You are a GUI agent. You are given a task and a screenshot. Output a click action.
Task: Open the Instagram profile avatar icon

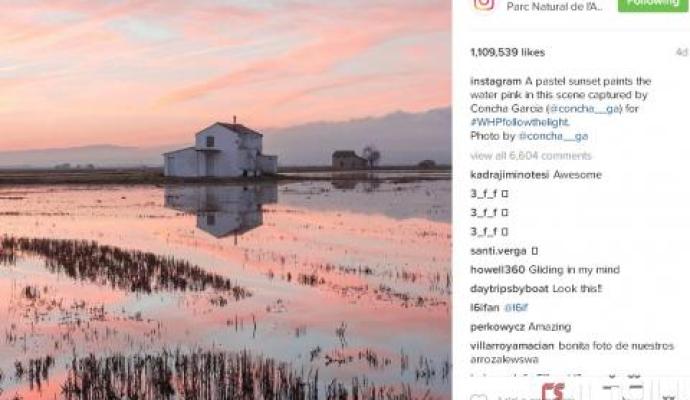(x=484, y=5)
